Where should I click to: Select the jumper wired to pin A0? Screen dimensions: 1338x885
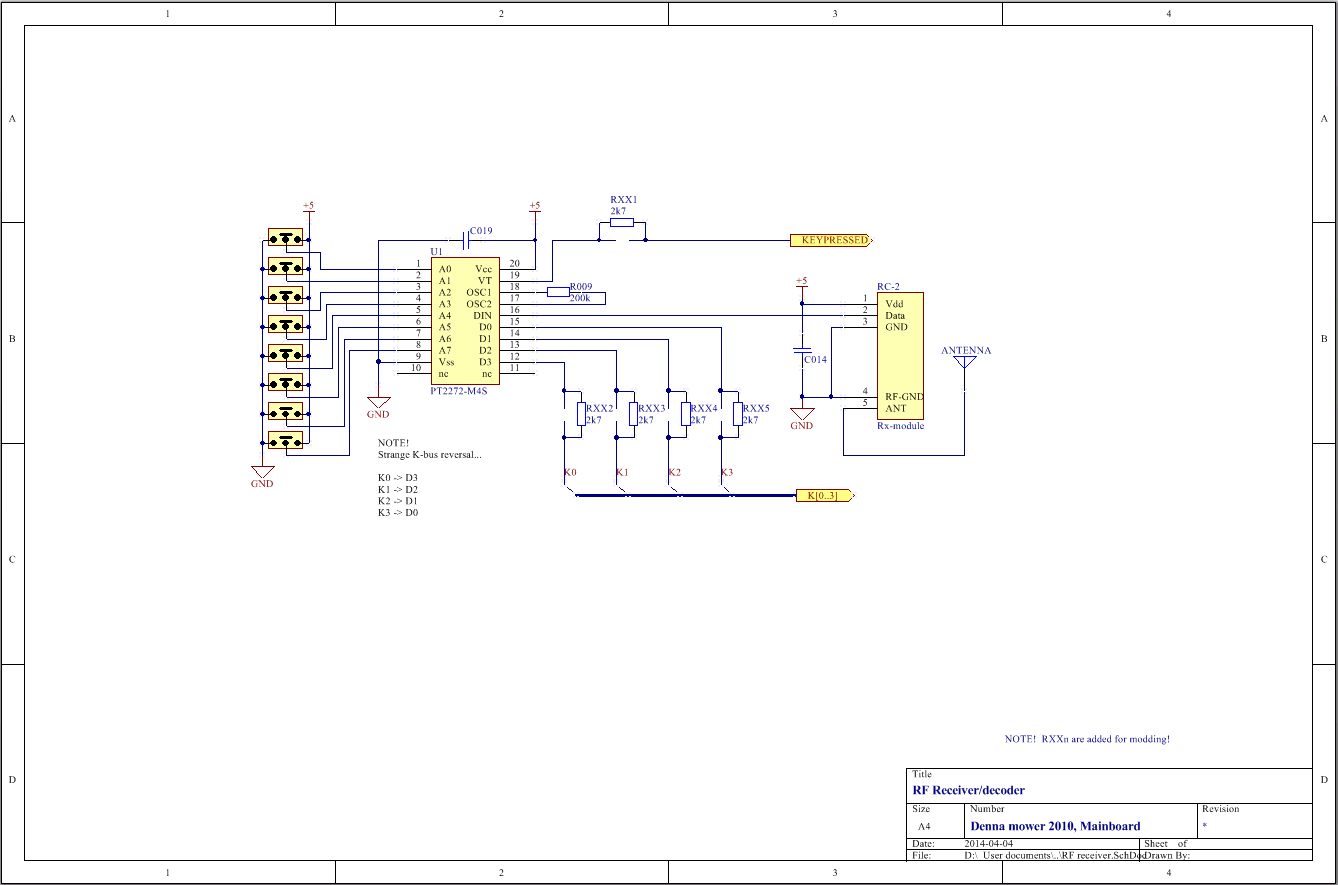[x=286, y=238]
